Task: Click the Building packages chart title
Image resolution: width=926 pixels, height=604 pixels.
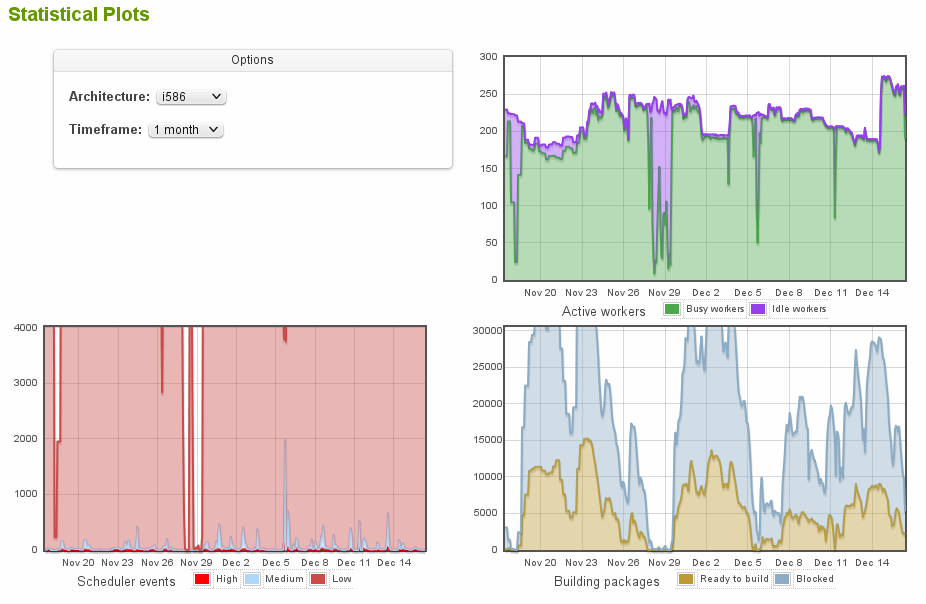Action: (607, 582)
